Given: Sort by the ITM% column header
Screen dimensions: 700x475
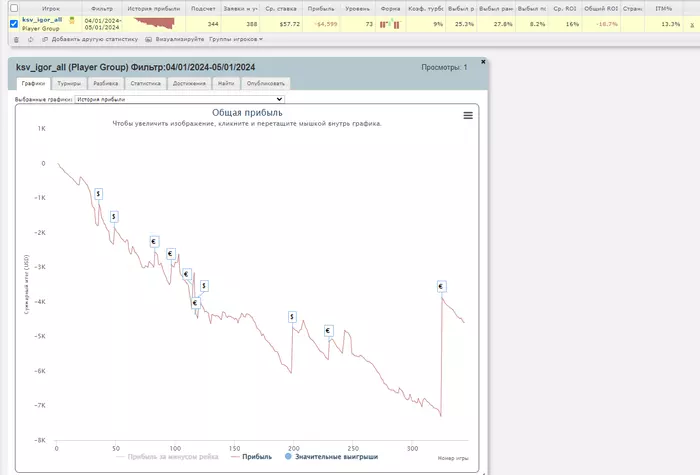Looking at the screenshot, I should pyautogui.click(x=663, y=8).
